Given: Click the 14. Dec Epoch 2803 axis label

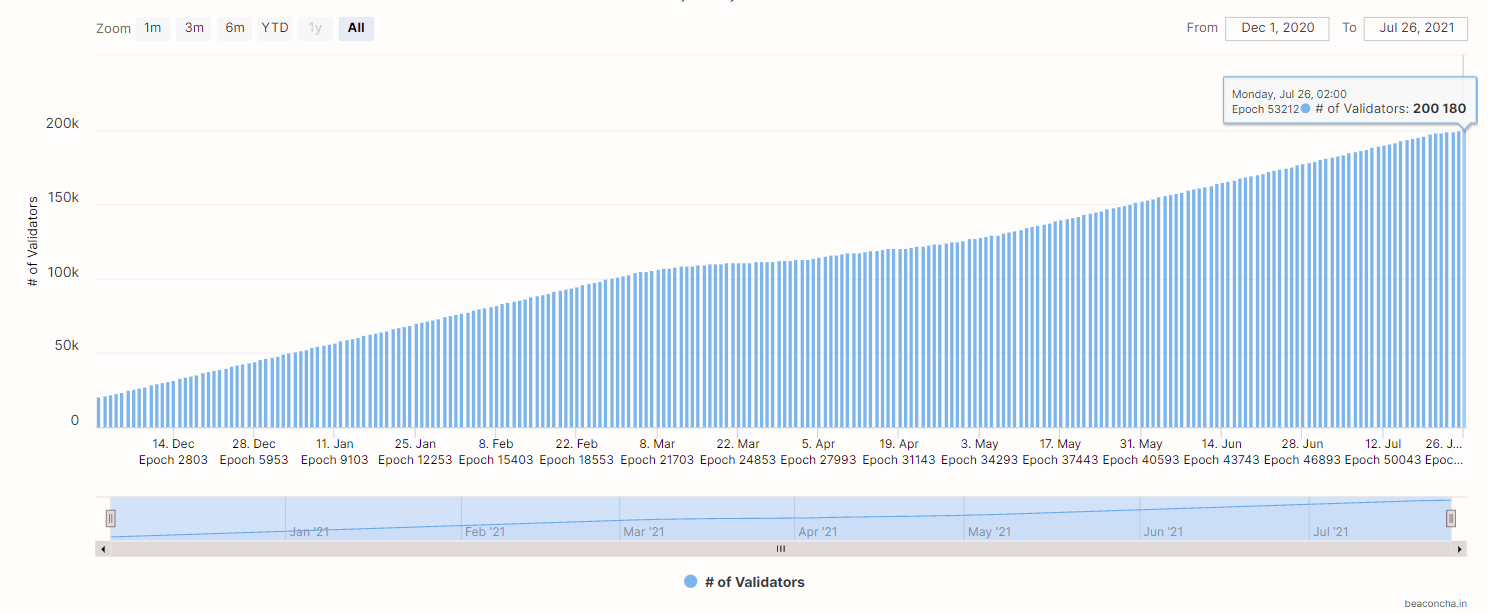Looking at the screenshot, I should tap(173, 452).
